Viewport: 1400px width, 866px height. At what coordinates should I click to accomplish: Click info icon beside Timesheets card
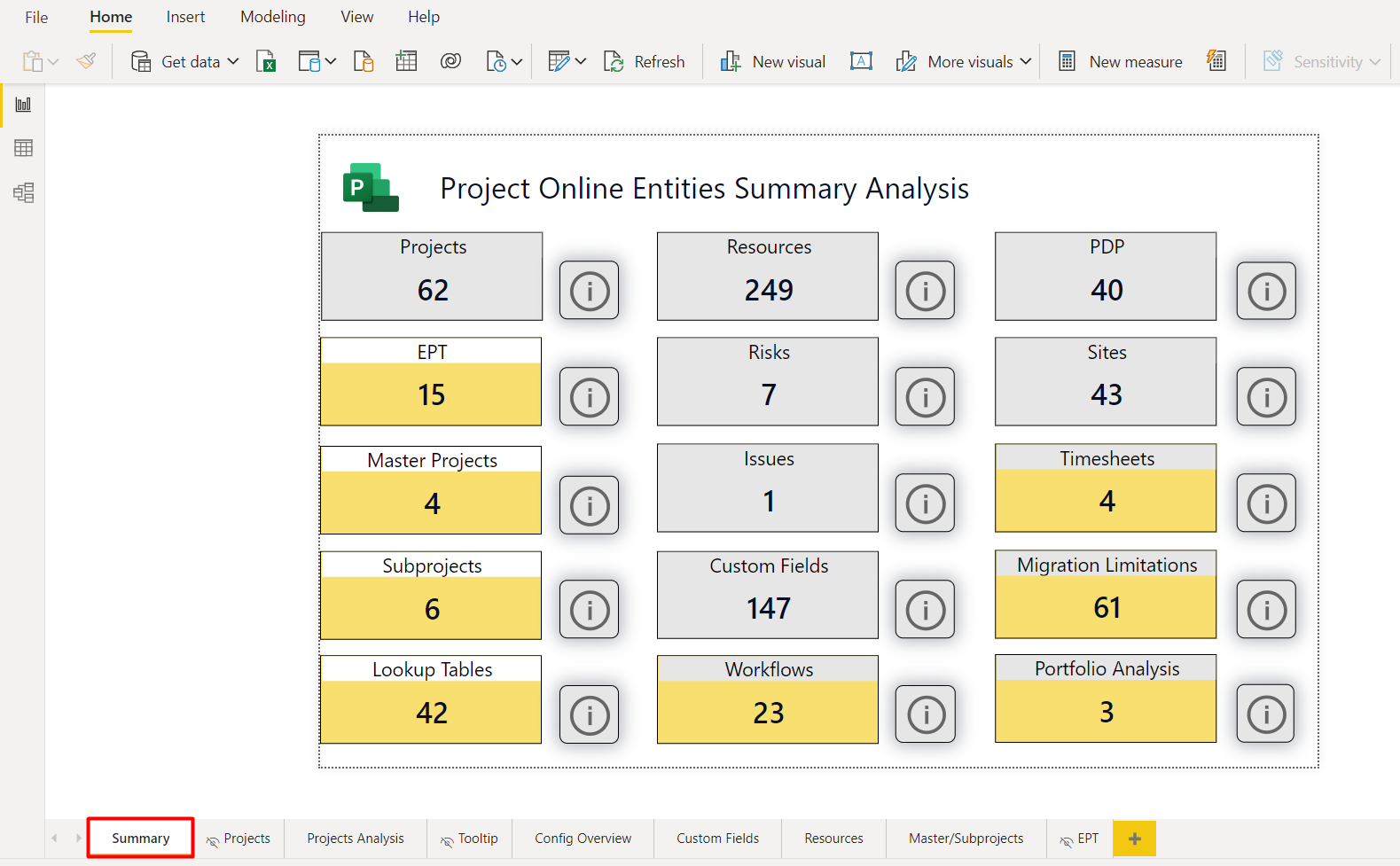[x=1267, y=503]
